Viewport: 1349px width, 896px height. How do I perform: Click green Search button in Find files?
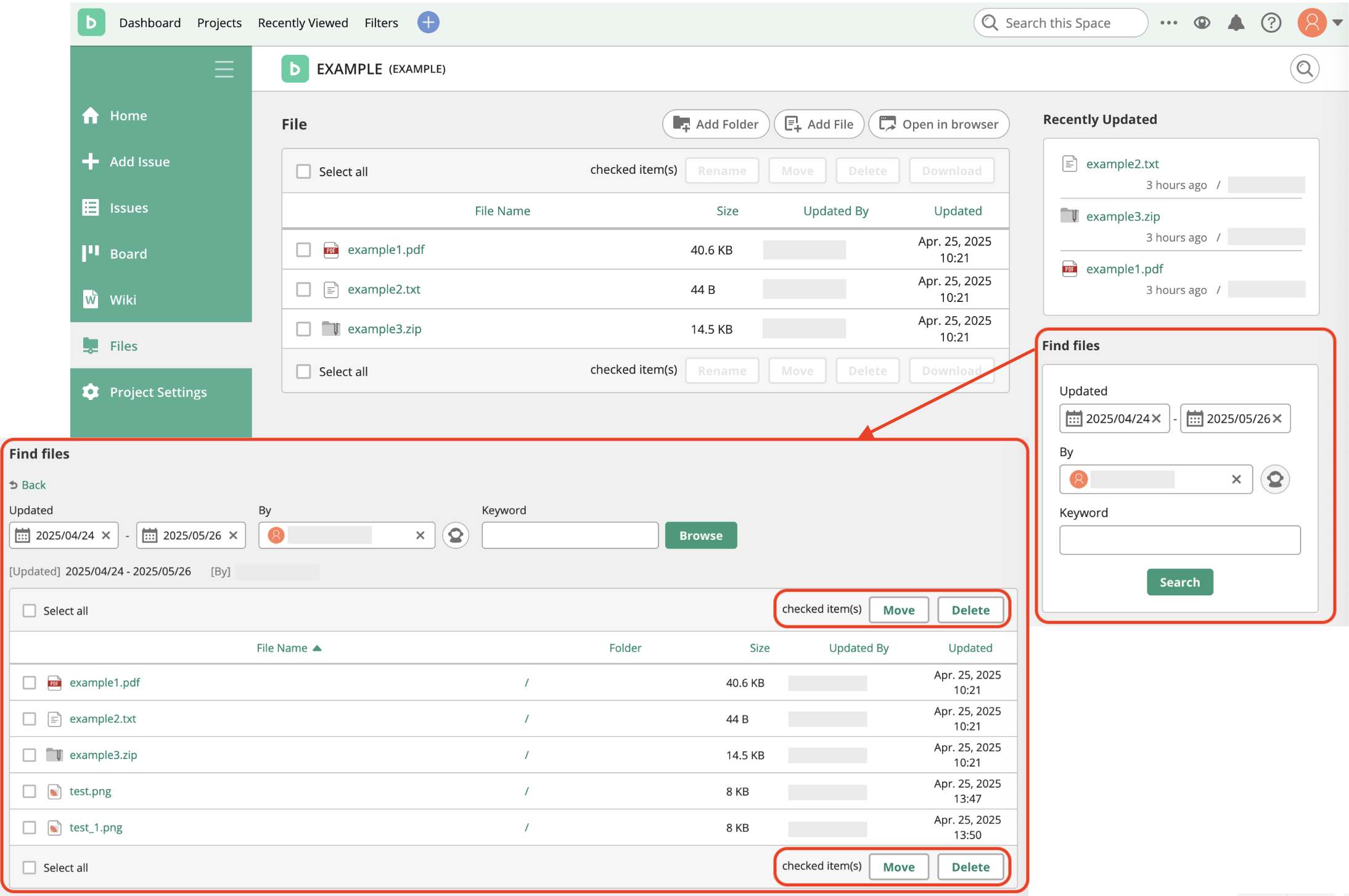click(x=1179, y=582)
